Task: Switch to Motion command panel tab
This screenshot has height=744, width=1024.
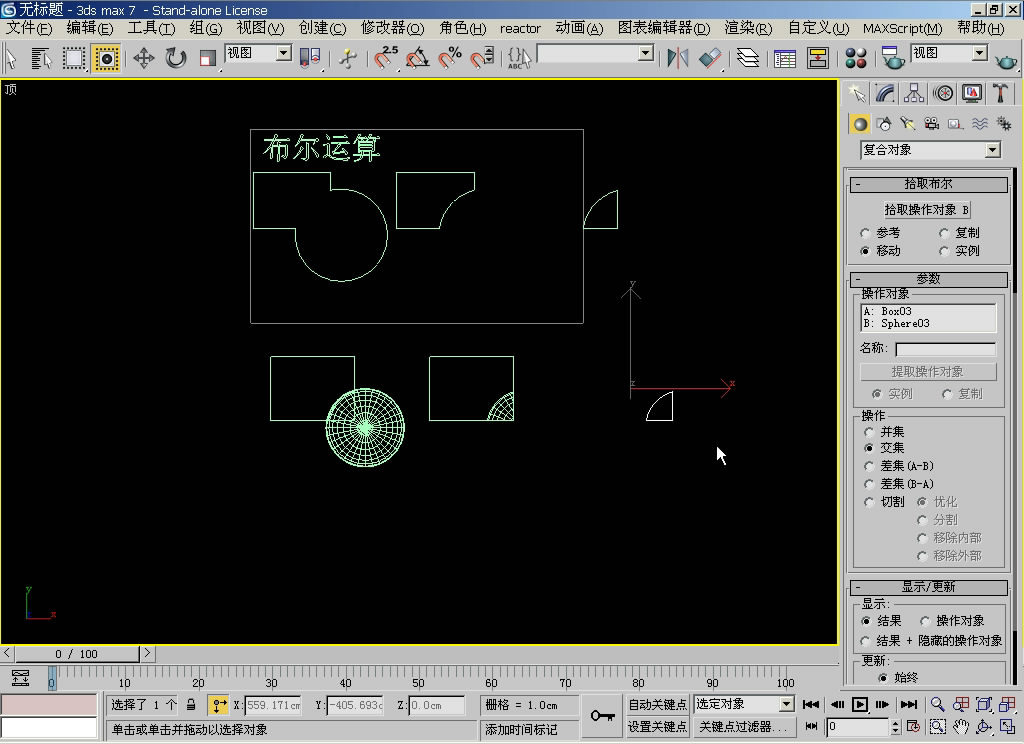Action: click(x=943, y=93)
